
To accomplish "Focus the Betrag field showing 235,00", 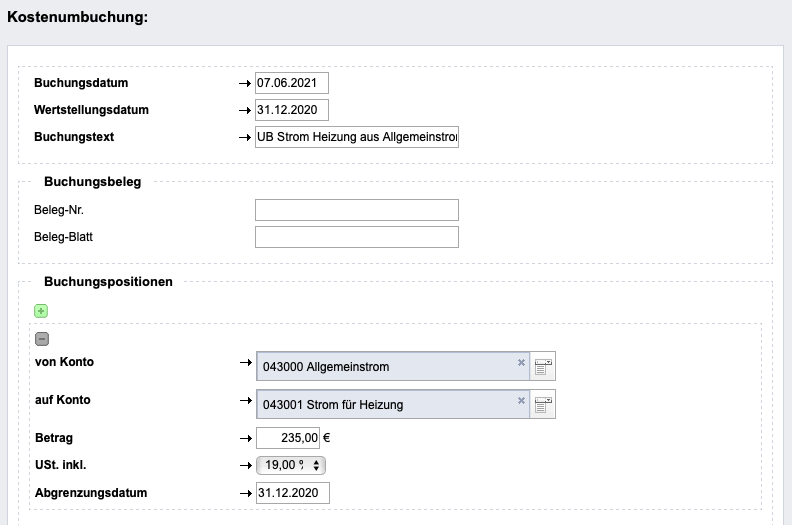I will click(288, 438).
